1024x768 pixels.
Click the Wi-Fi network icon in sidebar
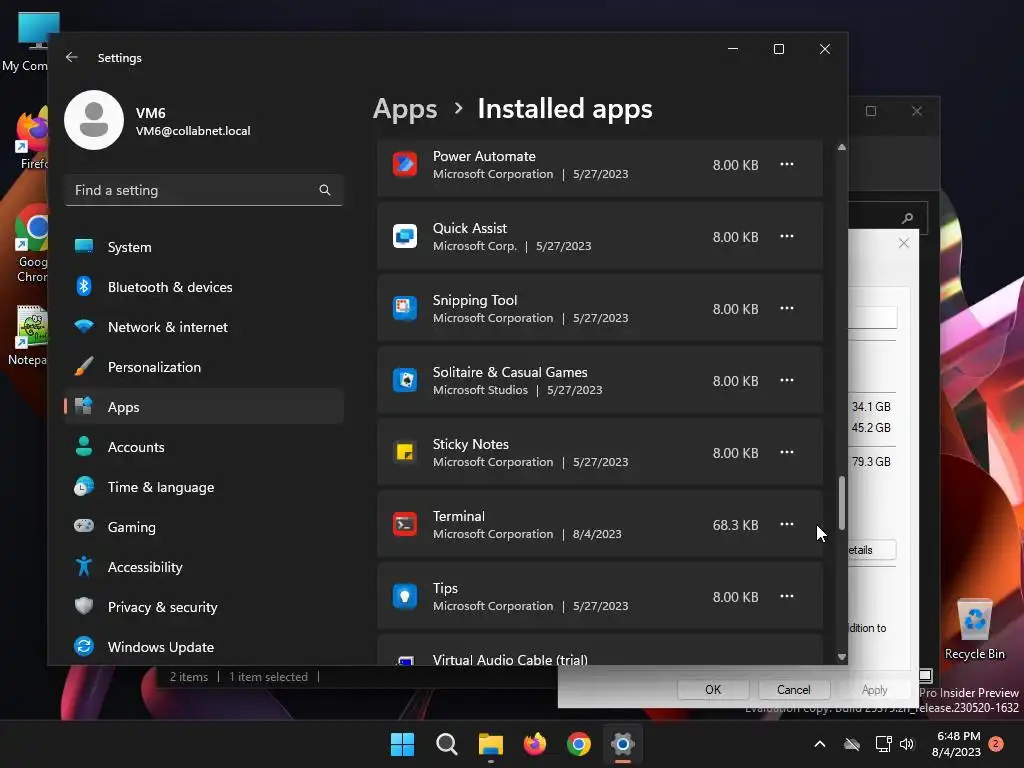[84, 326]
